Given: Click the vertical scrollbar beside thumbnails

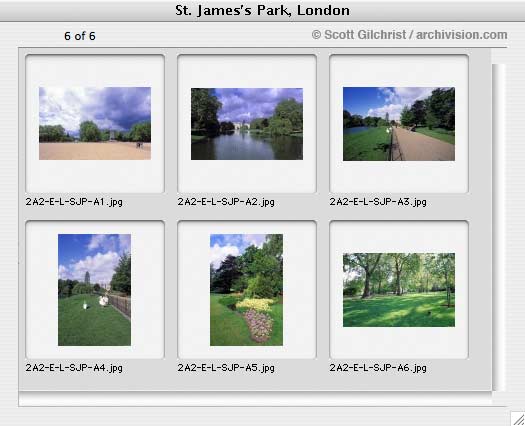Looking at the screenshot, I should [499, 227].
